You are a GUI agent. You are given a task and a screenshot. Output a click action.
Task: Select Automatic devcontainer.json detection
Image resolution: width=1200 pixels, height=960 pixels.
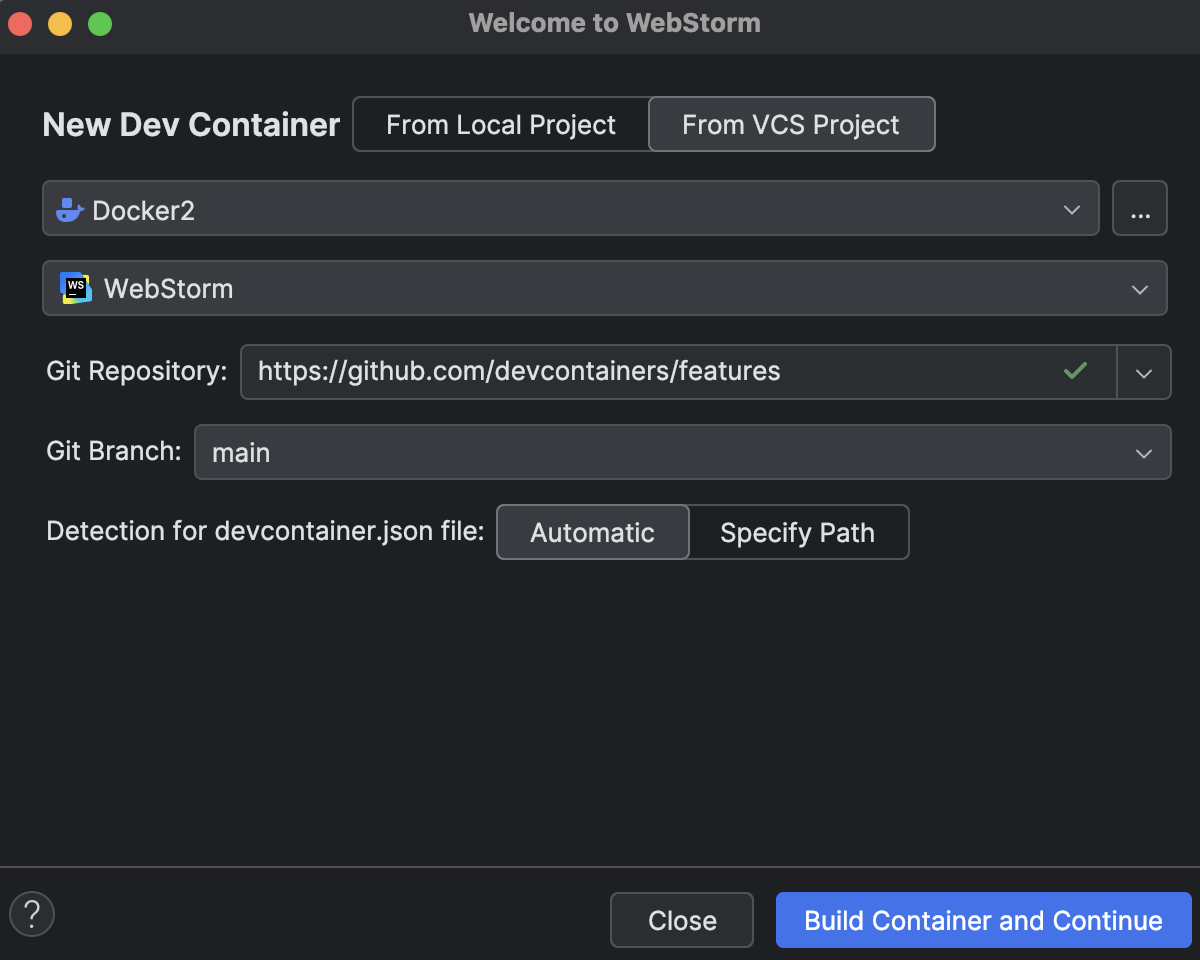592,532
